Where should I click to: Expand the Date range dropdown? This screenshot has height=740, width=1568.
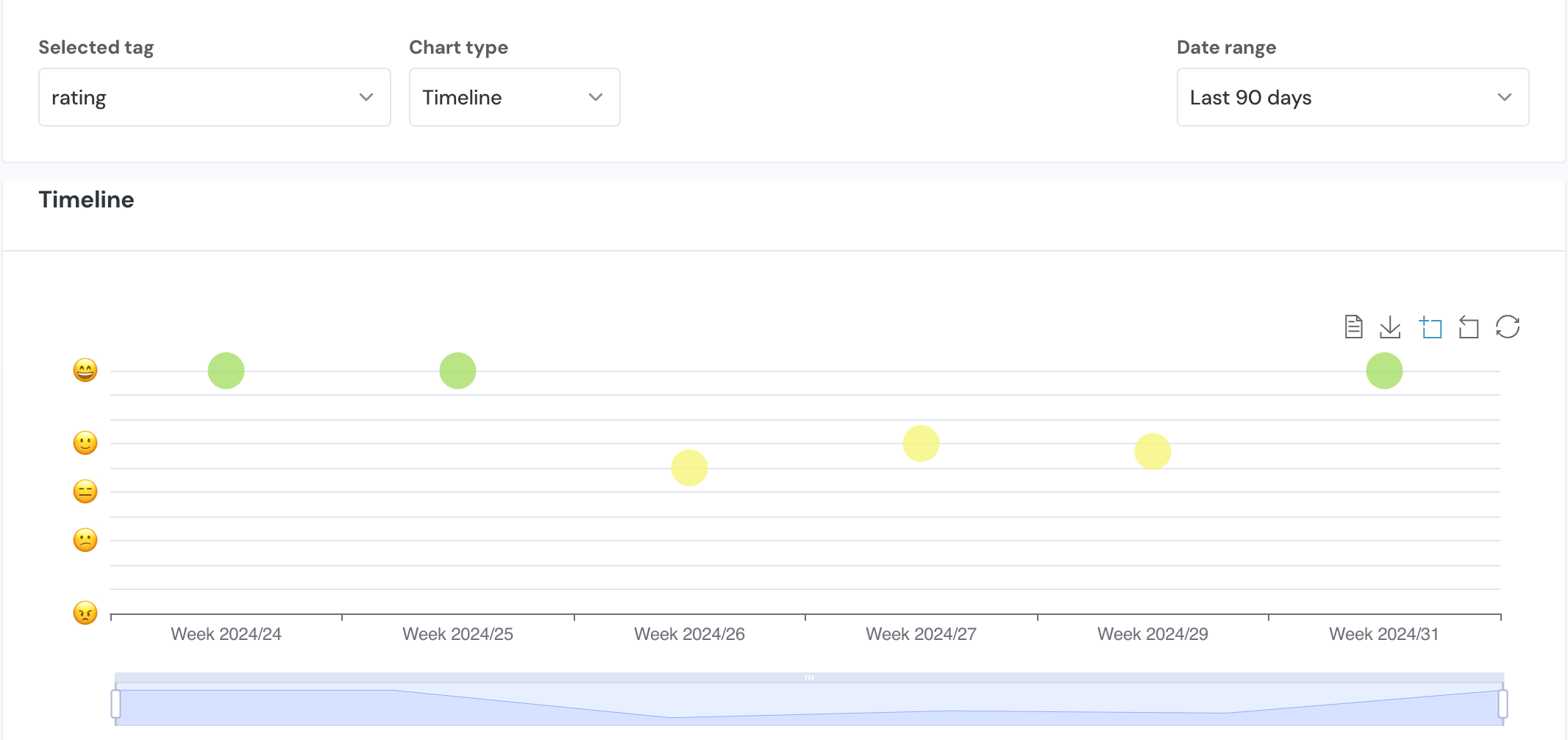[1353, 97]
